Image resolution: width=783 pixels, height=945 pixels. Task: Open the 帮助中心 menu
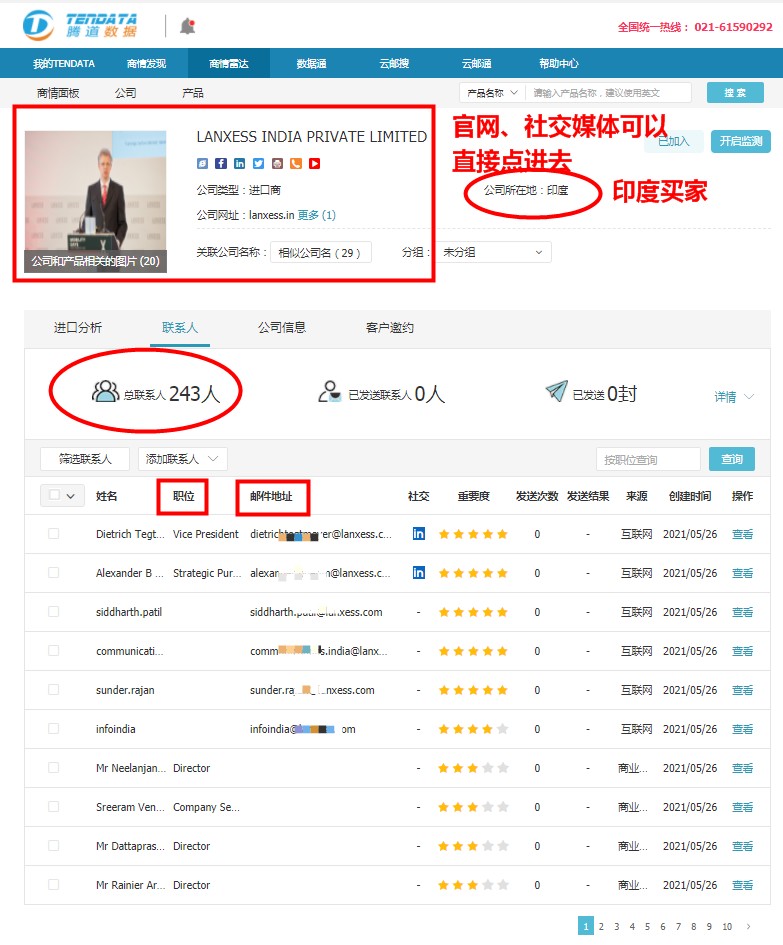click(x=559, y=63)
